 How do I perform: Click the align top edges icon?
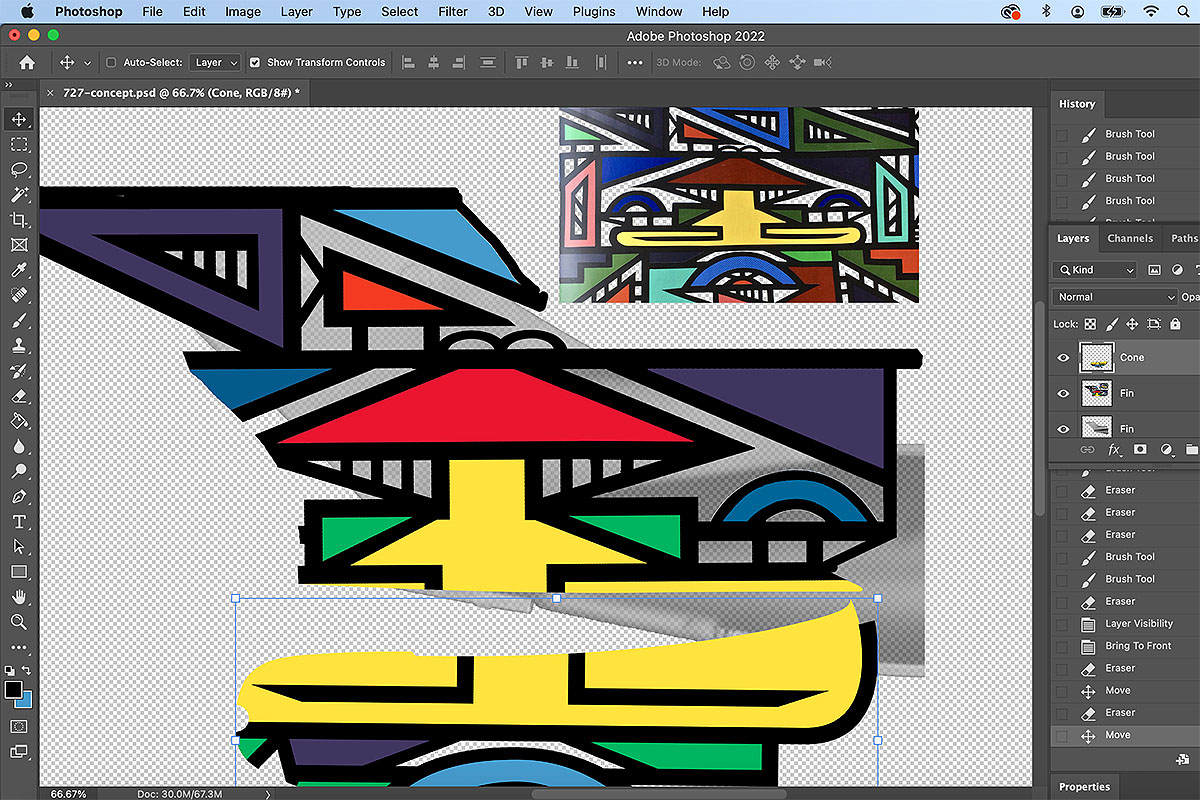[521, 62]
